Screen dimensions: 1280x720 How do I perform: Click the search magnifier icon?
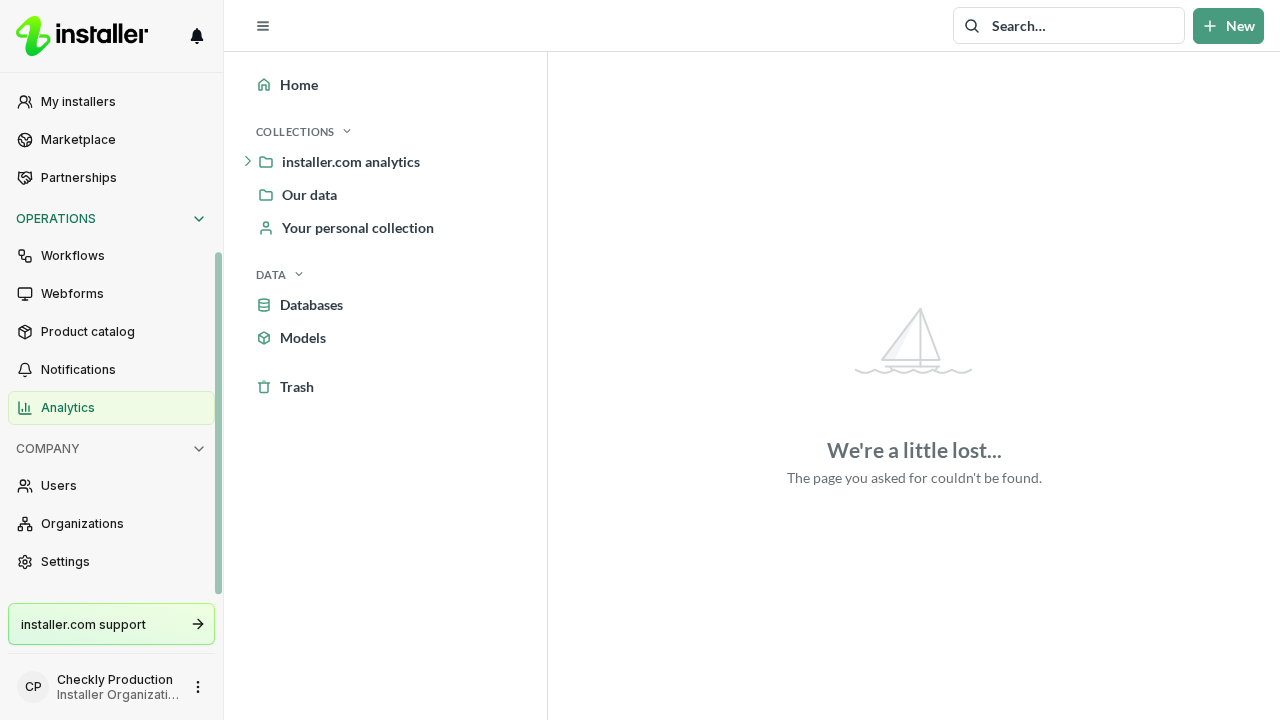[x=972, y=26]
